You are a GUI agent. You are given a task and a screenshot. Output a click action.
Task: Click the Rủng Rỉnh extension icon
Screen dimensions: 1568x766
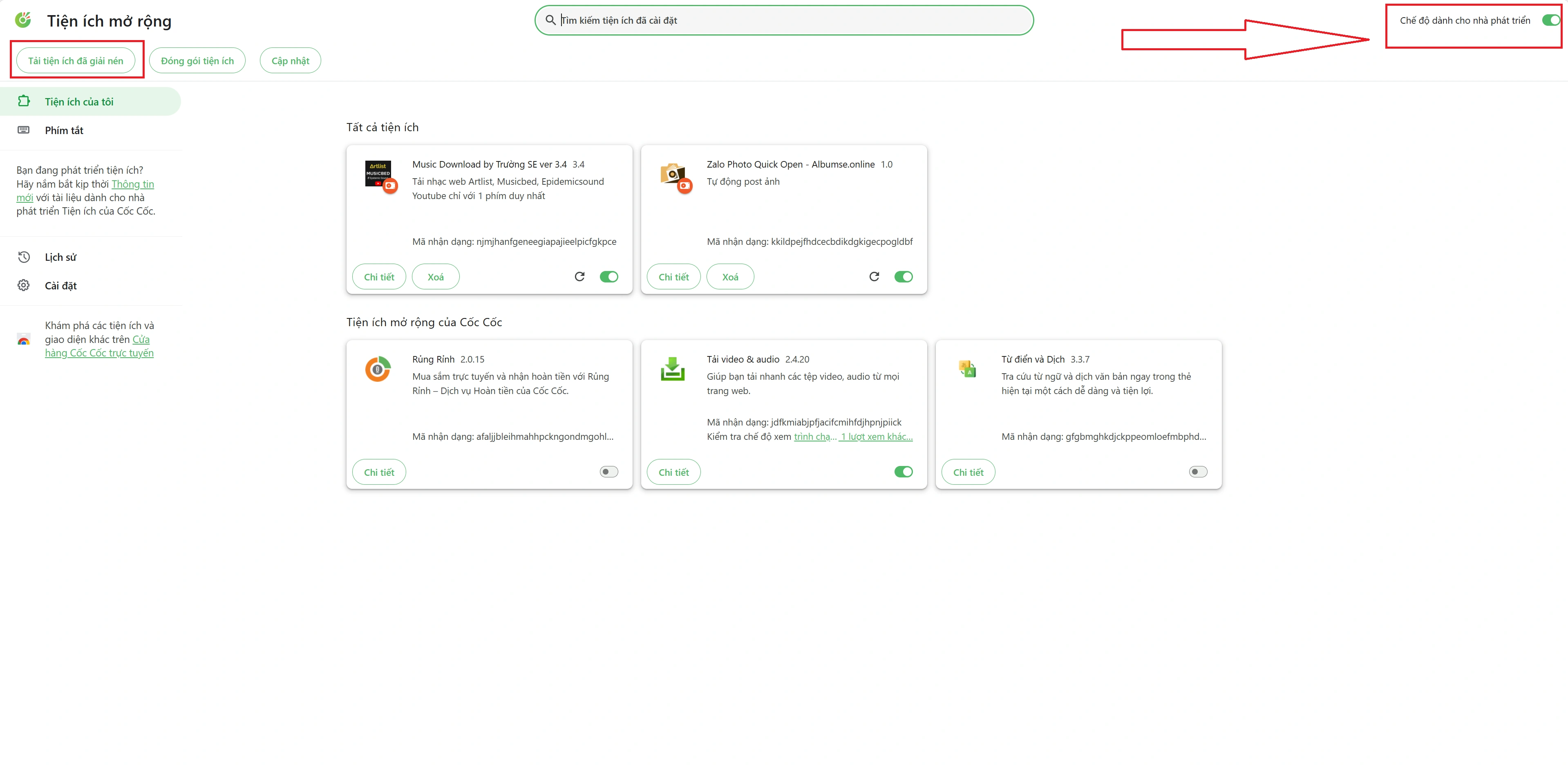pos(378,369)
